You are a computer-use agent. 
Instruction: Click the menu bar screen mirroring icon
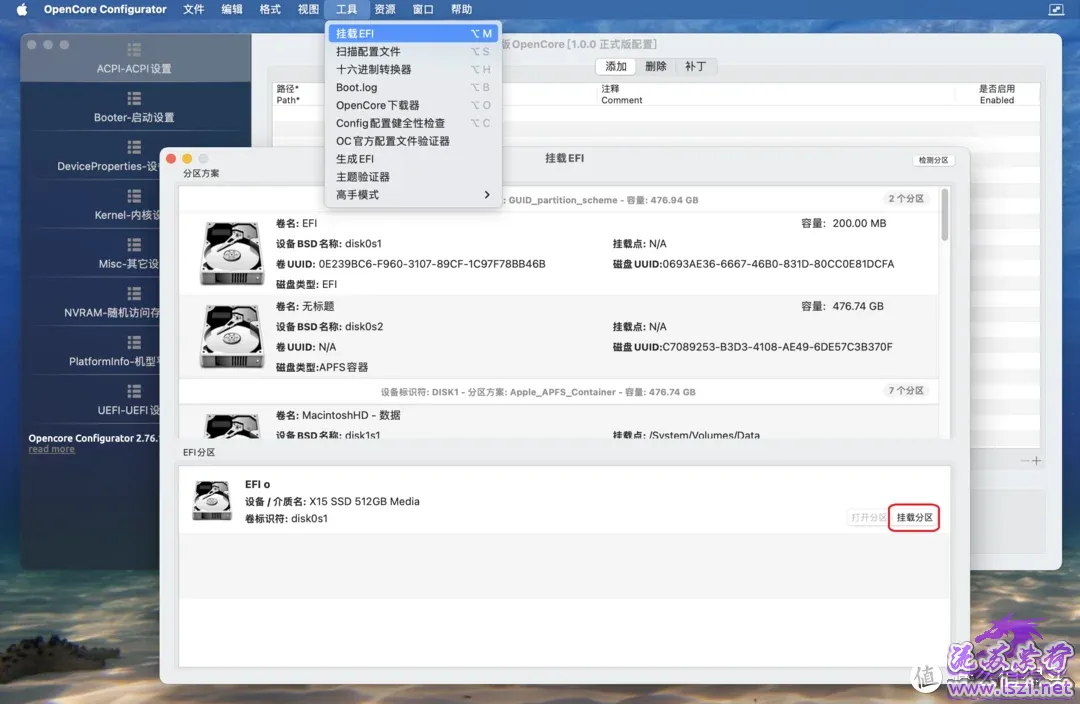pos(1056,9)
